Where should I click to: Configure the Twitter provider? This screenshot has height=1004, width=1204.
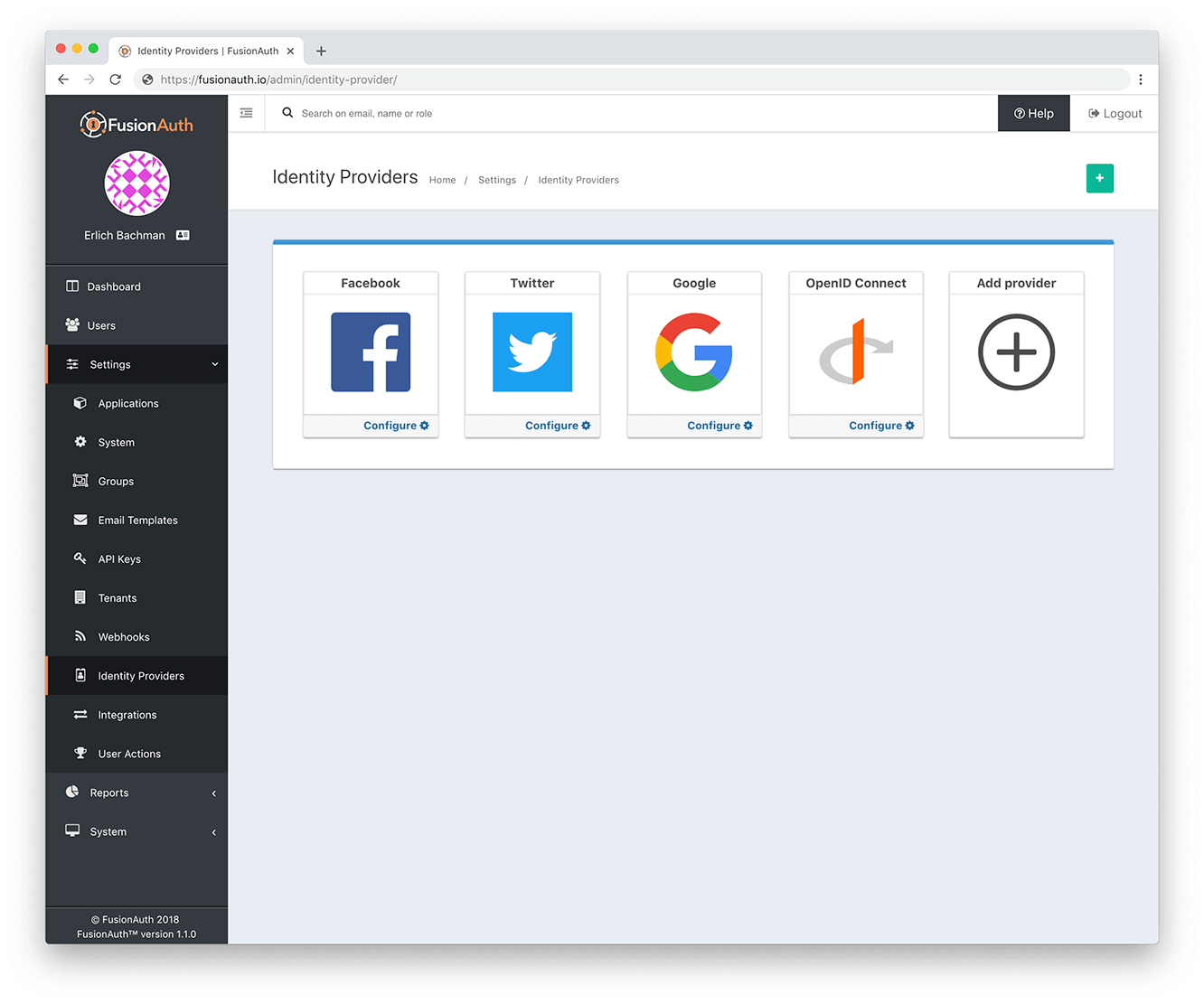(558, 426)
